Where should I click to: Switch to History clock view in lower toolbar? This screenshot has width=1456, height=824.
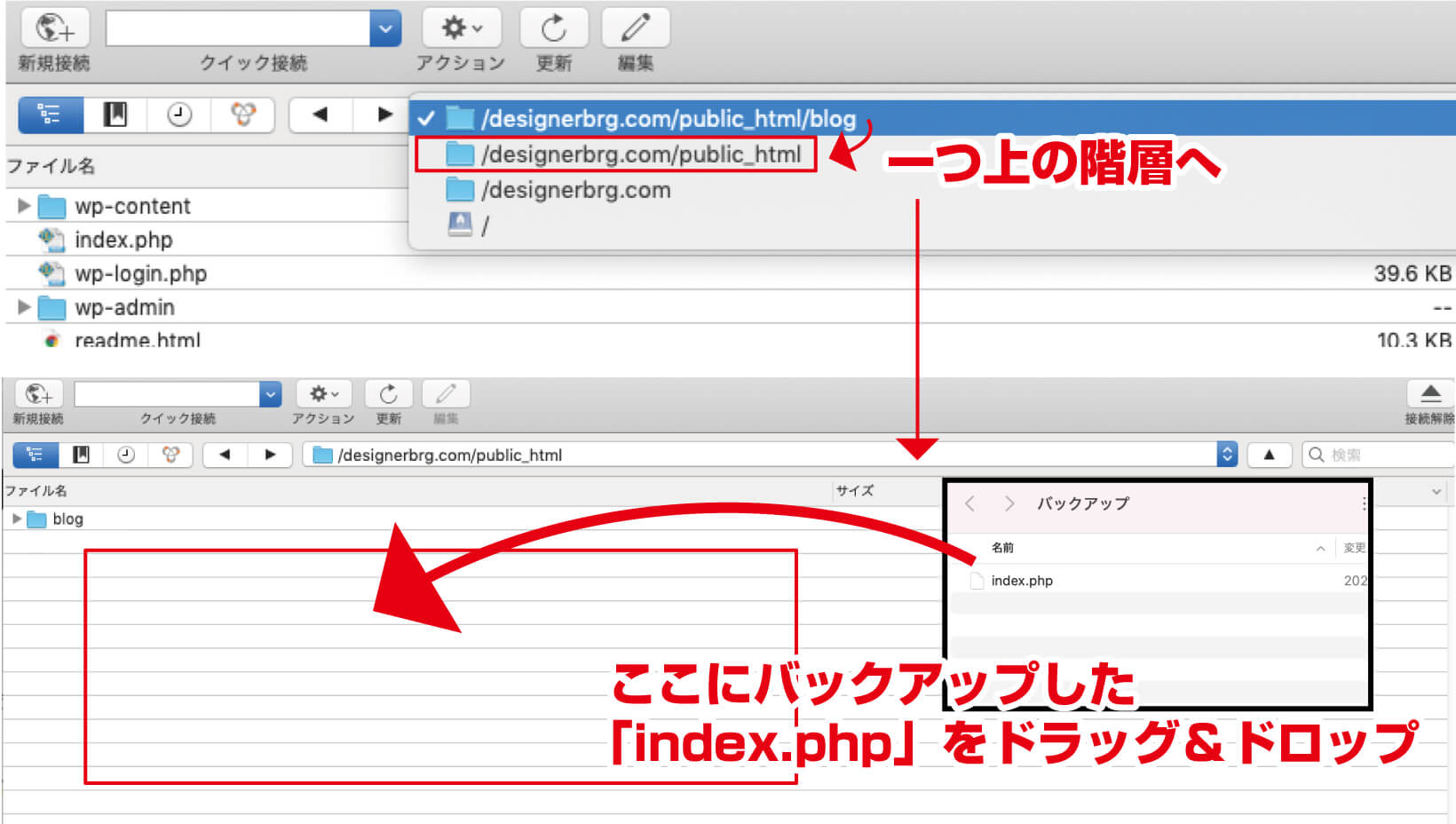point(126,455)
